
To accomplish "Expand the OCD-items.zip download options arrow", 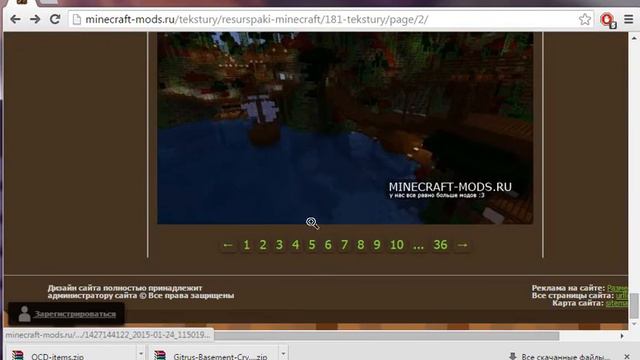I will [x=140, y=353].
